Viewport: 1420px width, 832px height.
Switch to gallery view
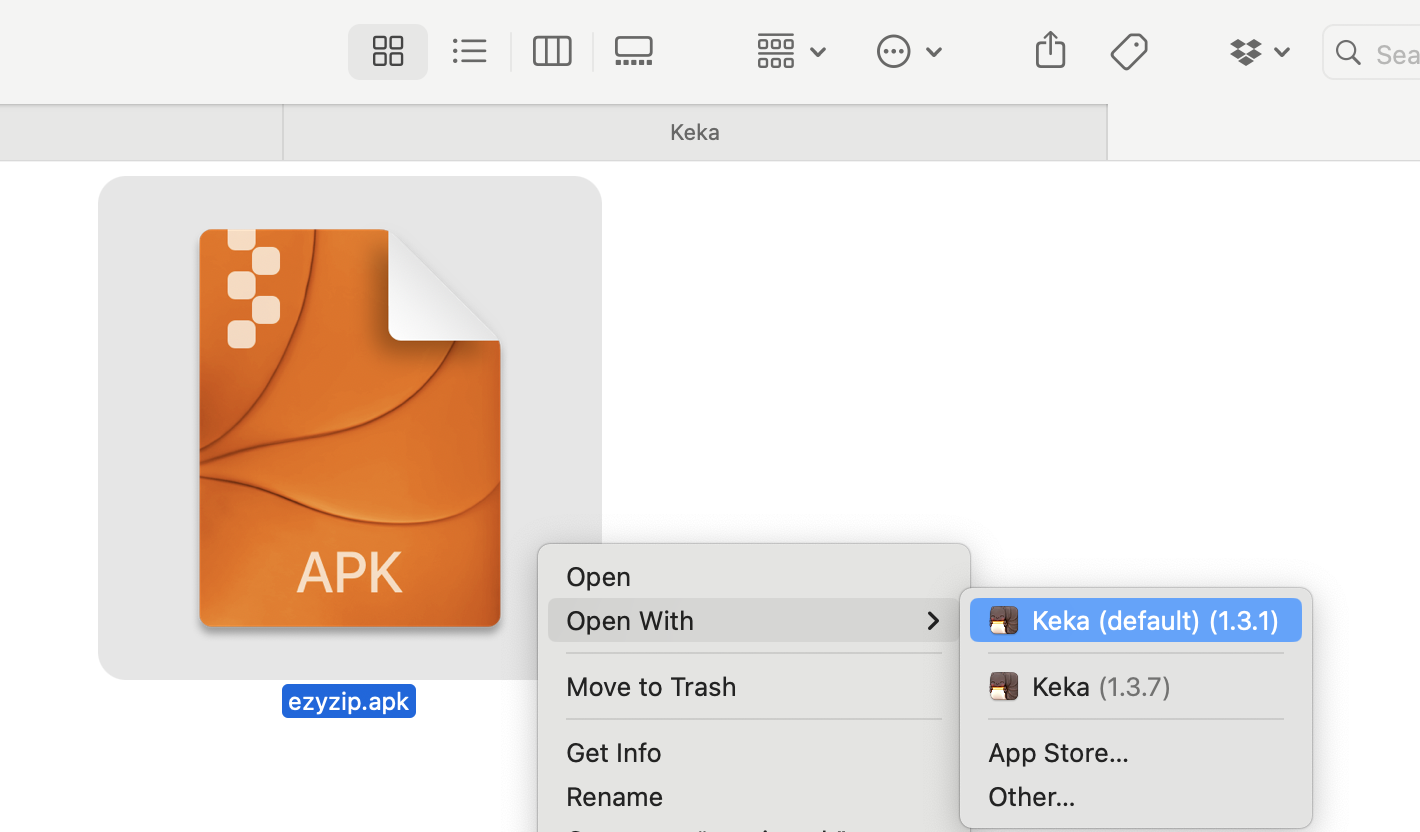click(633, 51)
